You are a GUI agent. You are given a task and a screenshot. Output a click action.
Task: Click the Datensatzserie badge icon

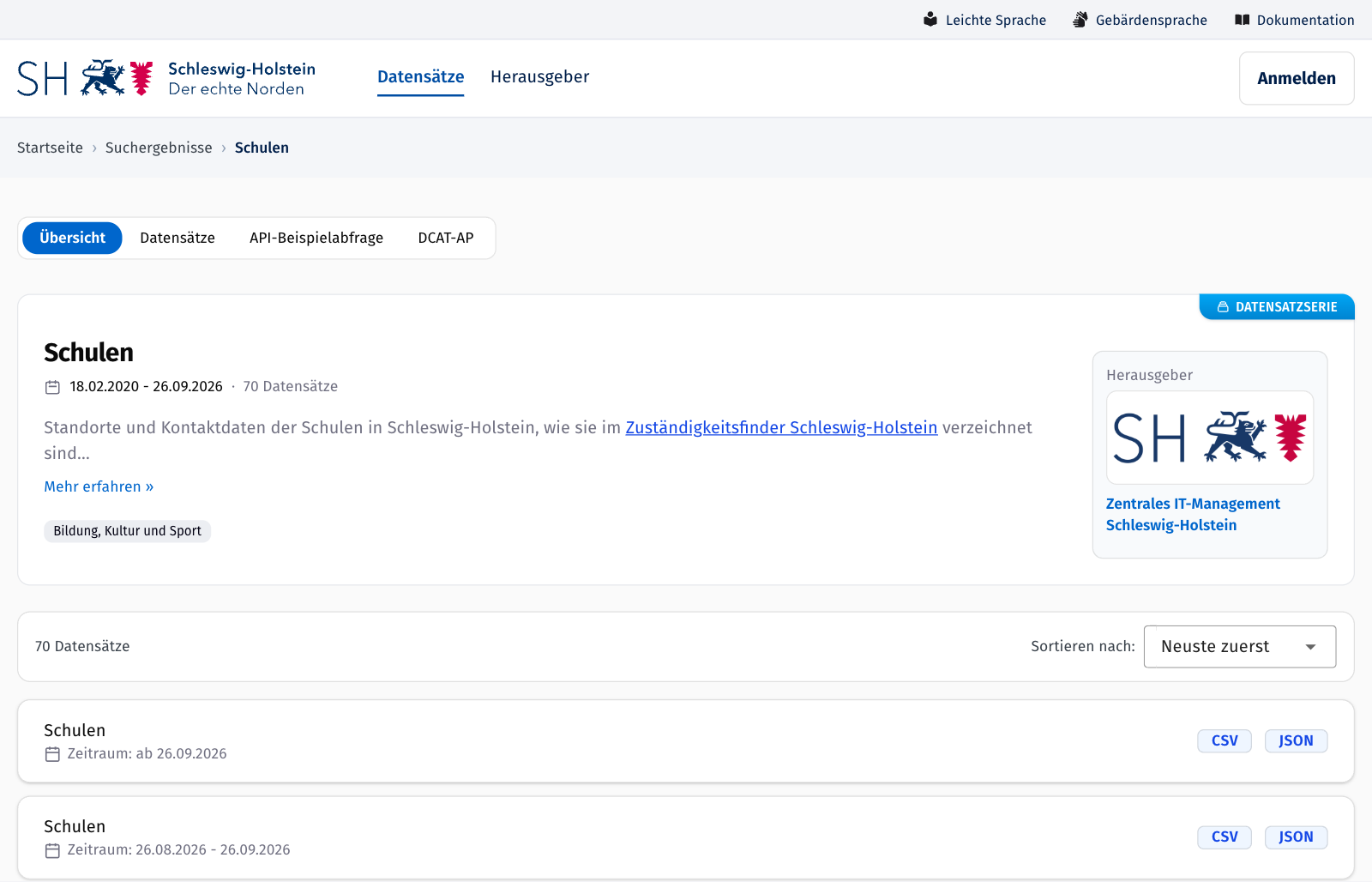(1223, 307)
